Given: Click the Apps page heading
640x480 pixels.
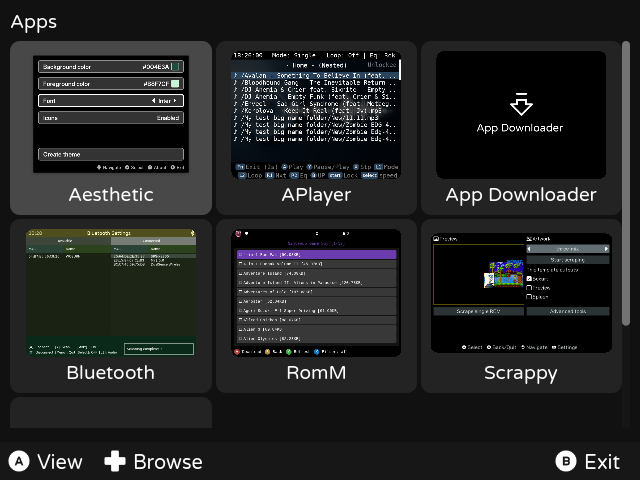Looking at the screenshot, I should (x=34, y=22).
